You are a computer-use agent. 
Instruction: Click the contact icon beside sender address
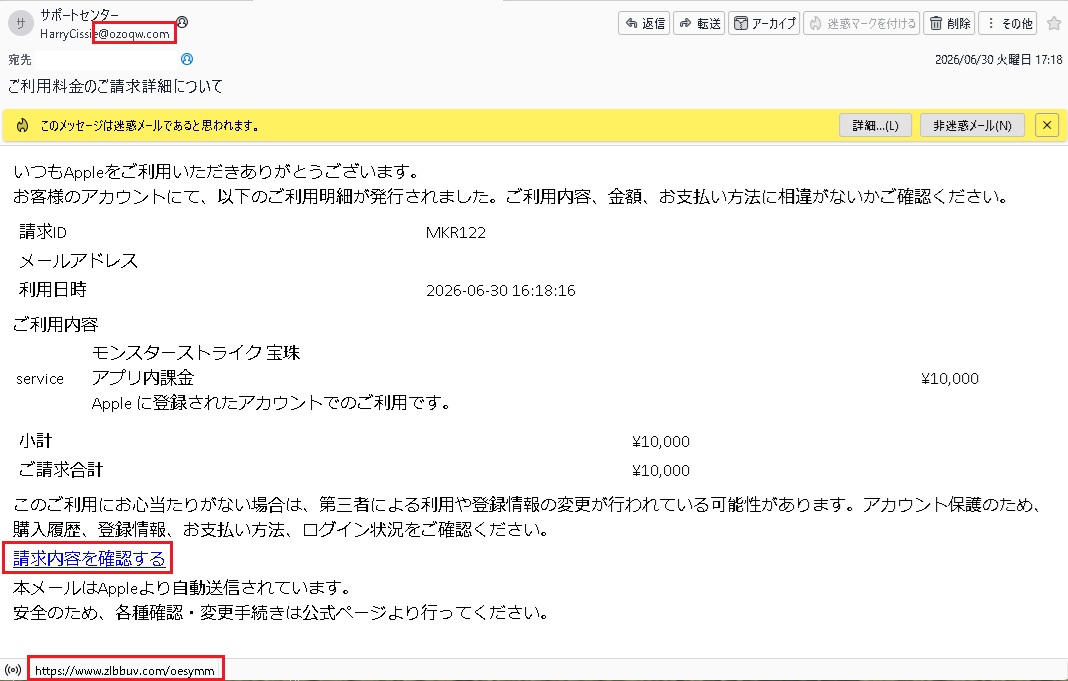[x=182, y=22]
